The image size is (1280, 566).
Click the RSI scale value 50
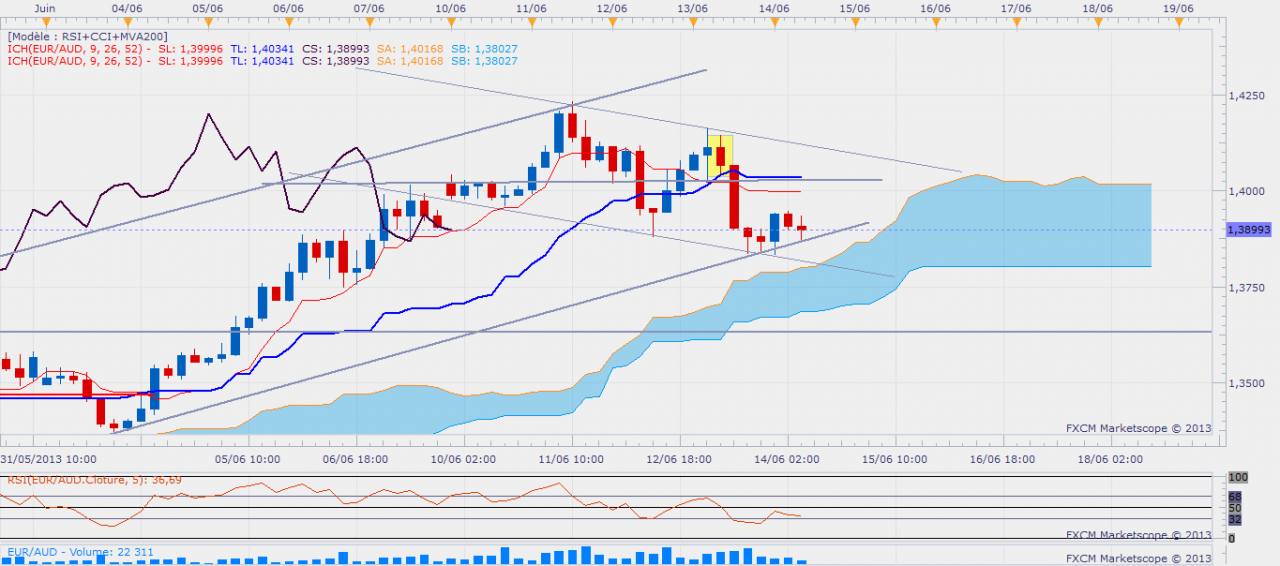1236,508
